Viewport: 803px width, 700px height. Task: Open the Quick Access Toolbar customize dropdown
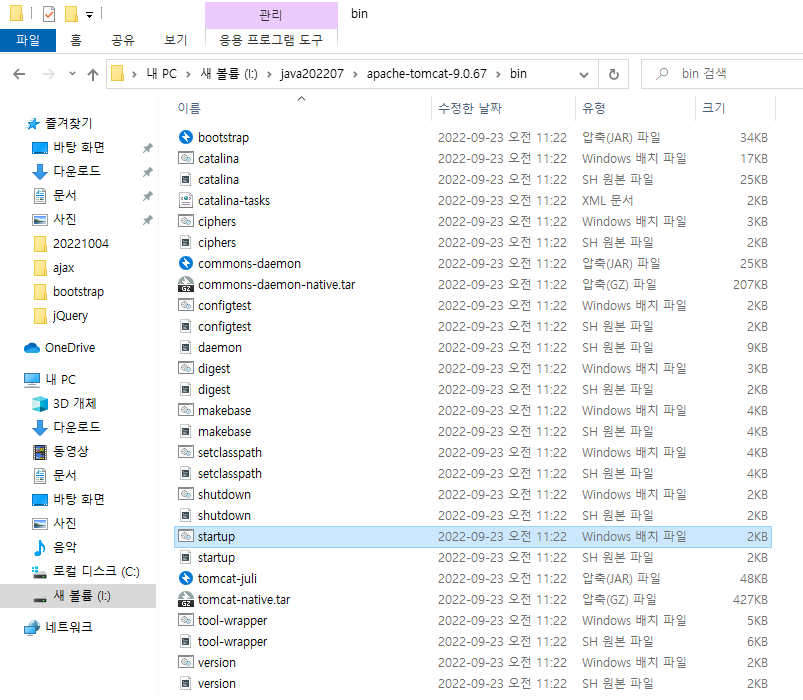(90, 15)
